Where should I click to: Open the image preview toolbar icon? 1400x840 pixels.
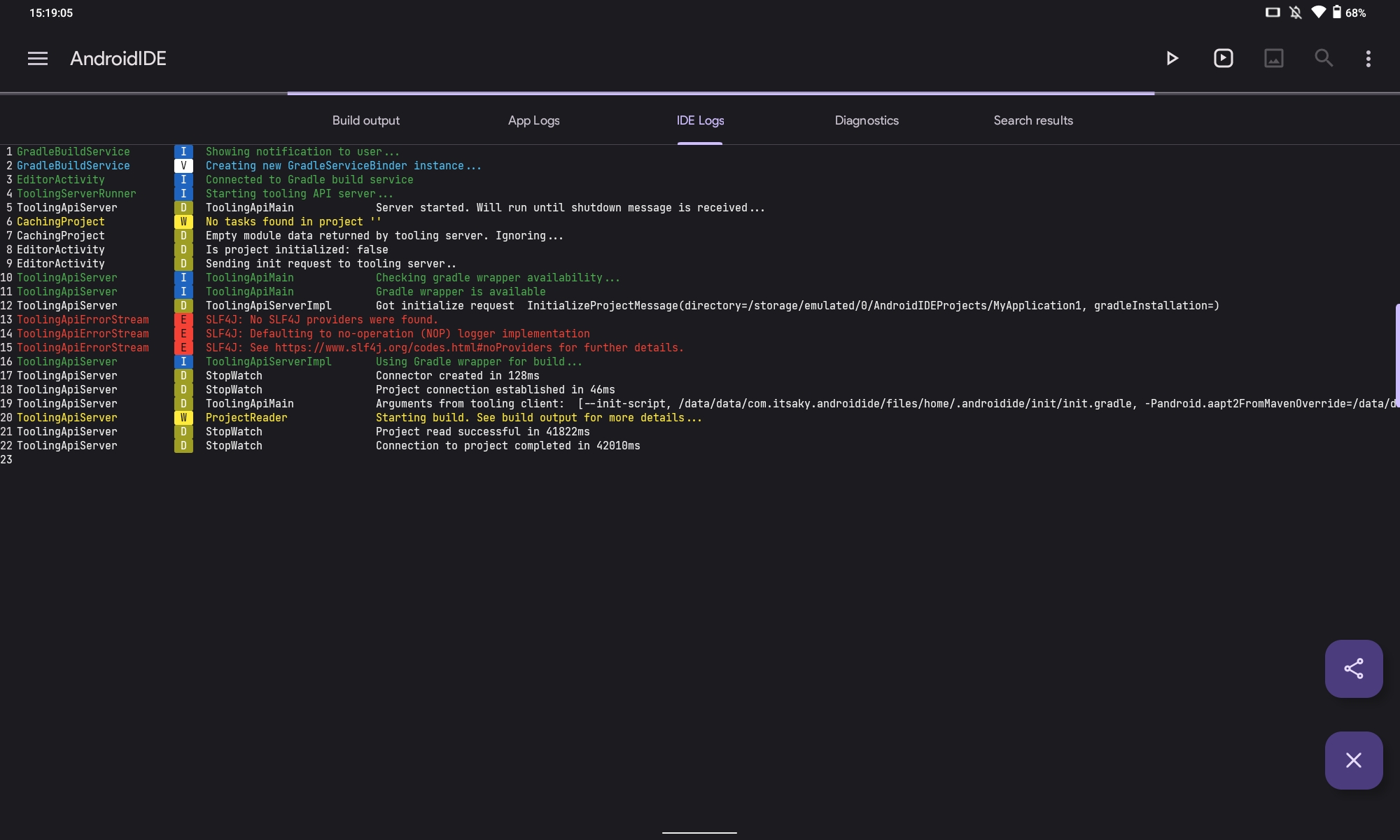(1273, 58)
